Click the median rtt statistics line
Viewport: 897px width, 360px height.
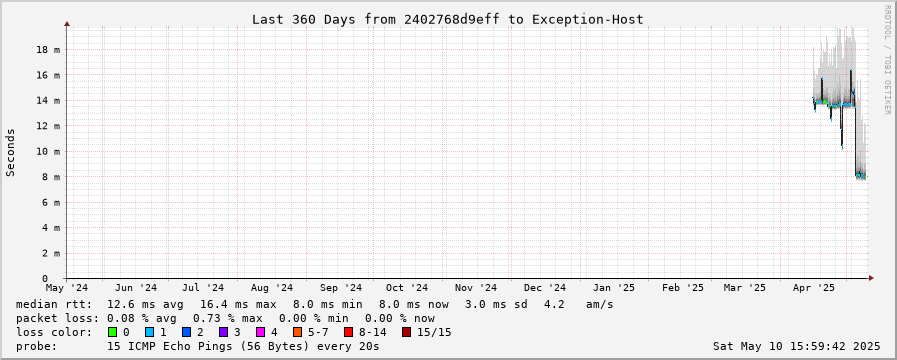pos(315,304)
